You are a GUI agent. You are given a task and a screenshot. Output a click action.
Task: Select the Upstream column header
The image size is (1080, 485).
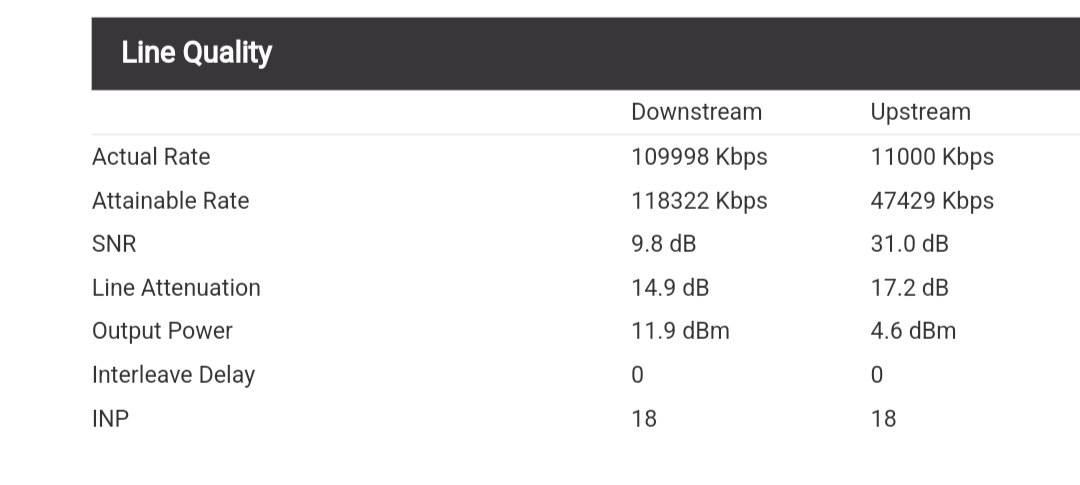pos(920,112)
